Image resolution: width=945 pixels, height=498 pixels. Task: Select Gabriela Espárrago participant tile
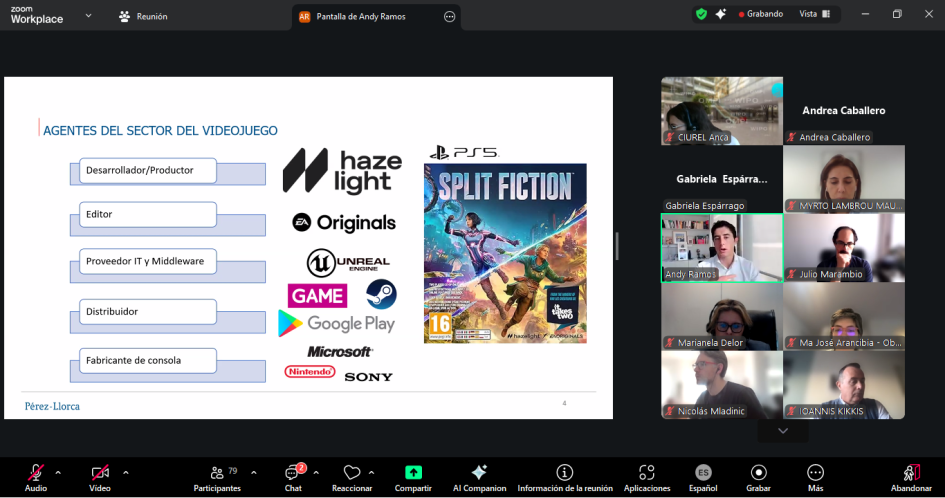pyautogui.click(x=722, y=179)
